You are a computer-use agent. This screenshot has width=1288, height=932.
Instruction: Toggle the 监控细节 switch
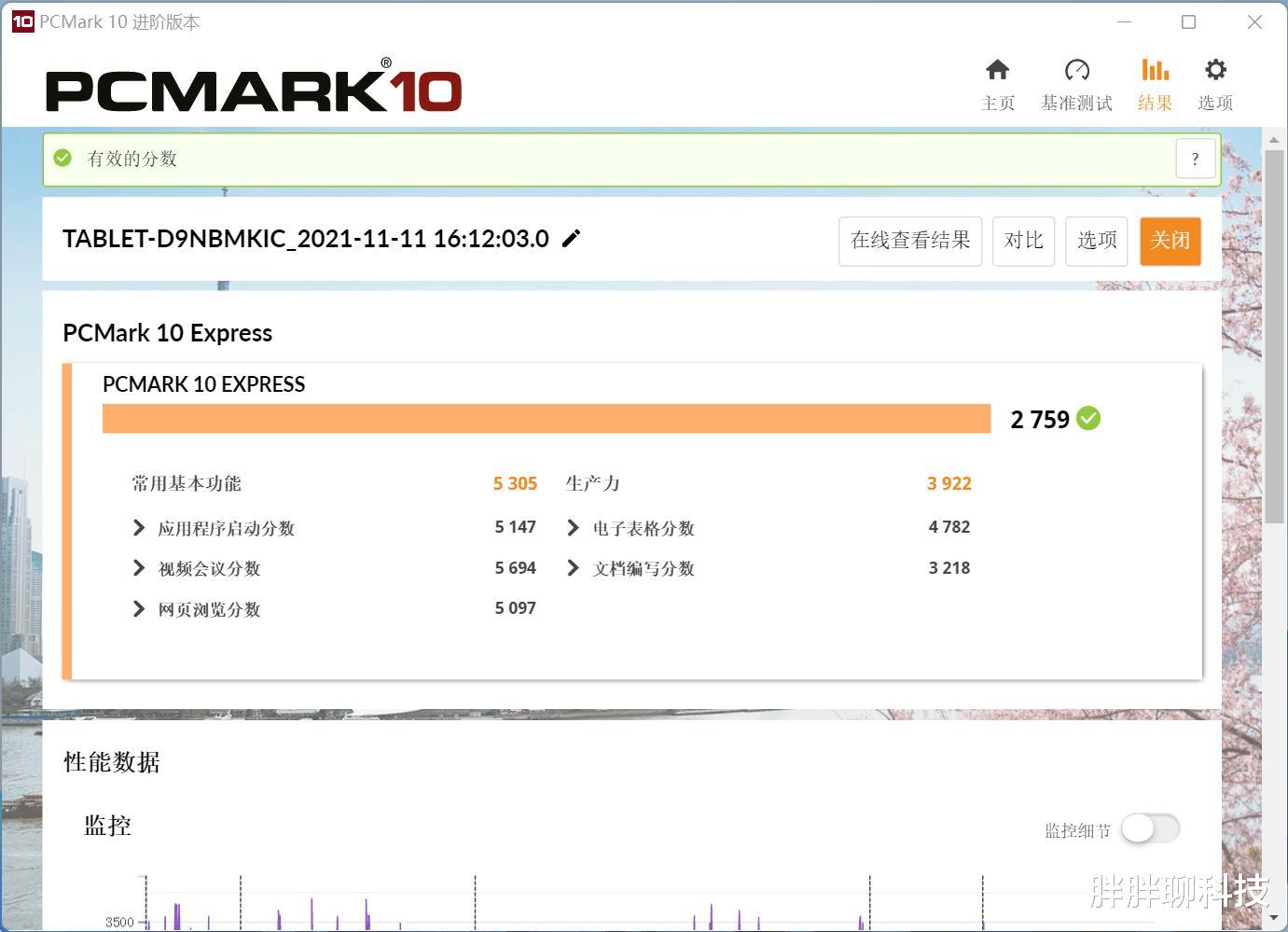(x=1150, y=828)
